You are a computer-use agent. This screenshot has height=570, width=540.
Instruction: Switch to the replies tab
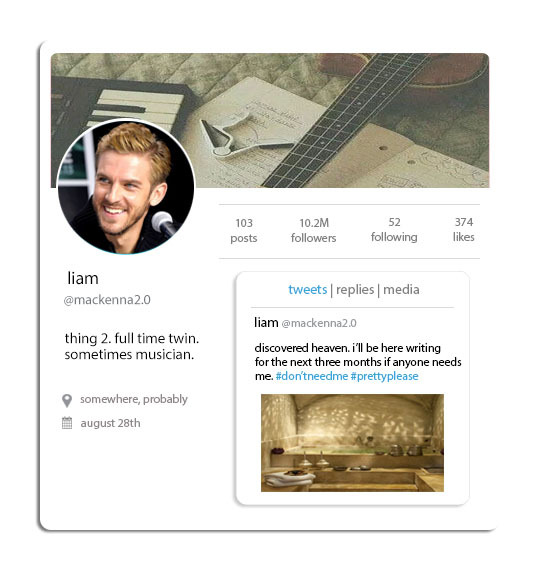(355, 290)
